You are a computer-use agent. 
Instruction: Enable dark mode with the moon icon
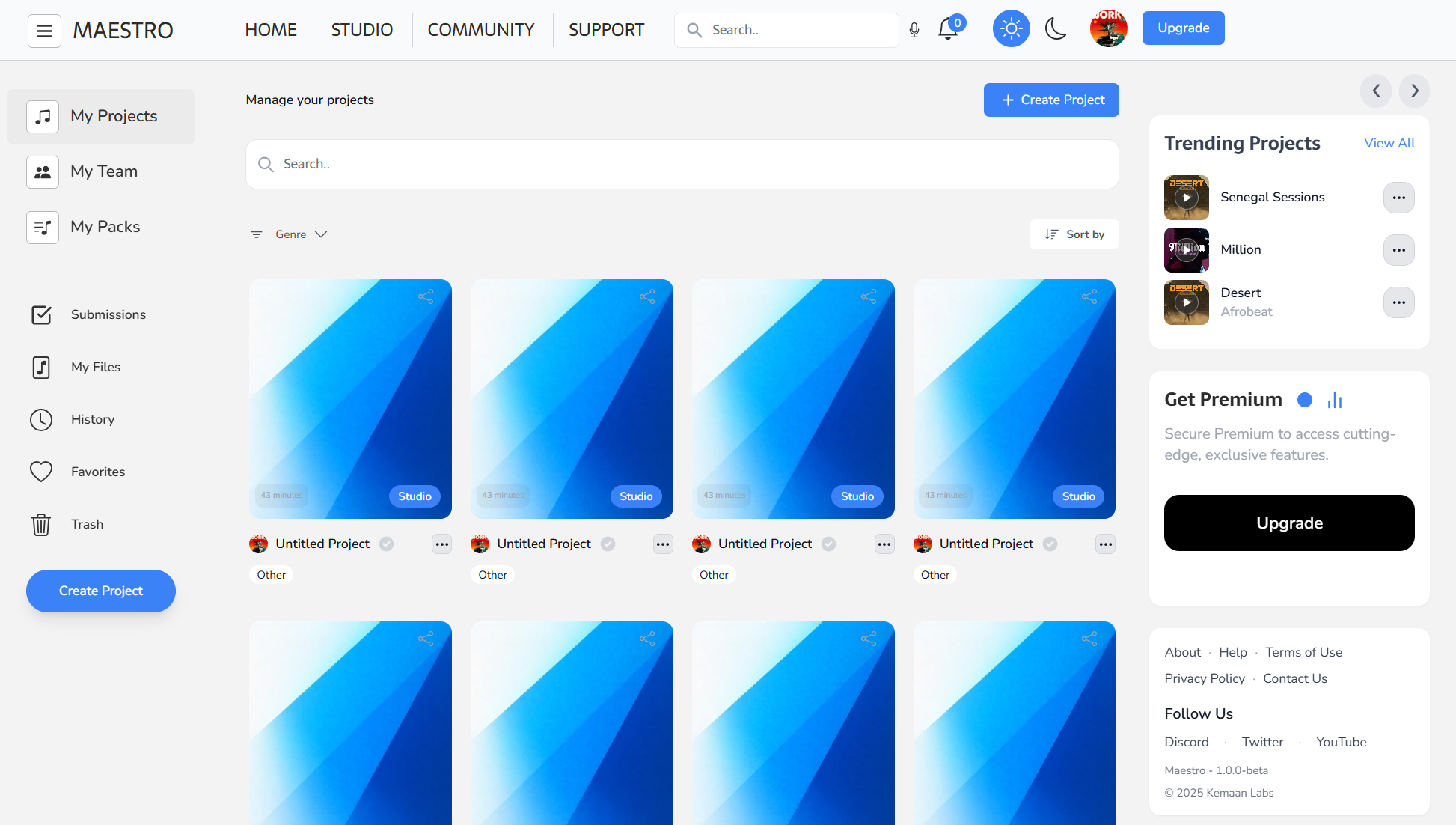[1056, 30]
